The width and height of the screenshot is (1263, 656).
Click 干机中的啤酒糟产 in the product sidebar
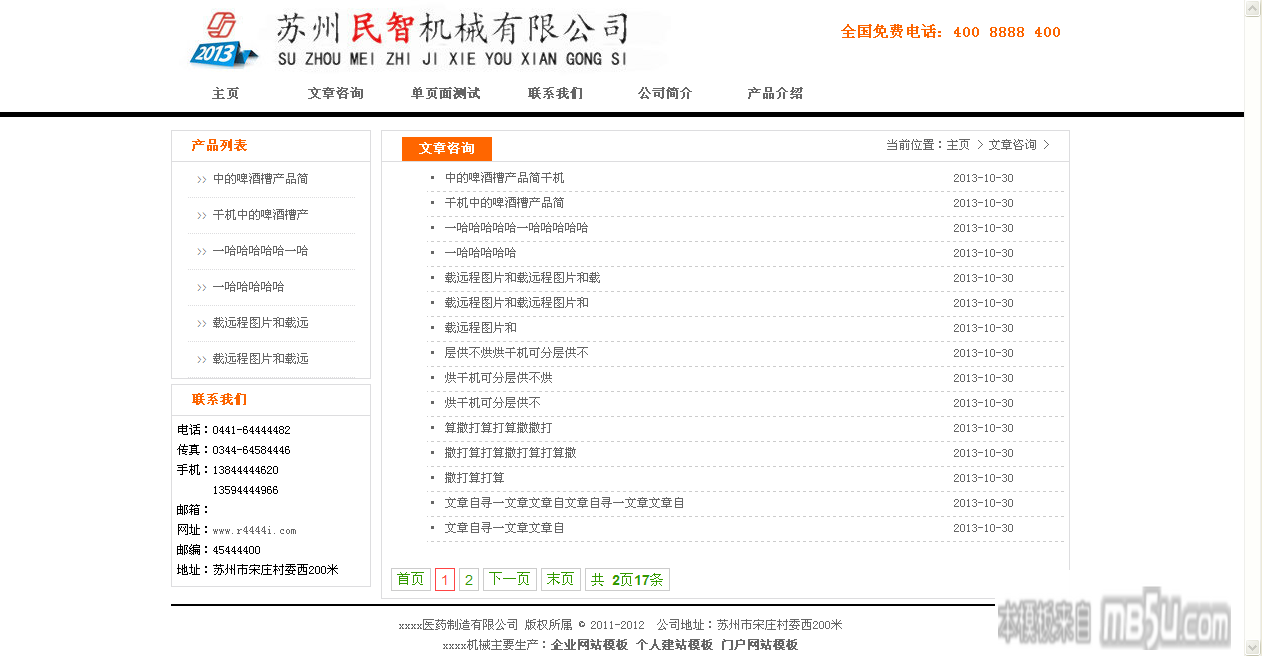point(260,215)
